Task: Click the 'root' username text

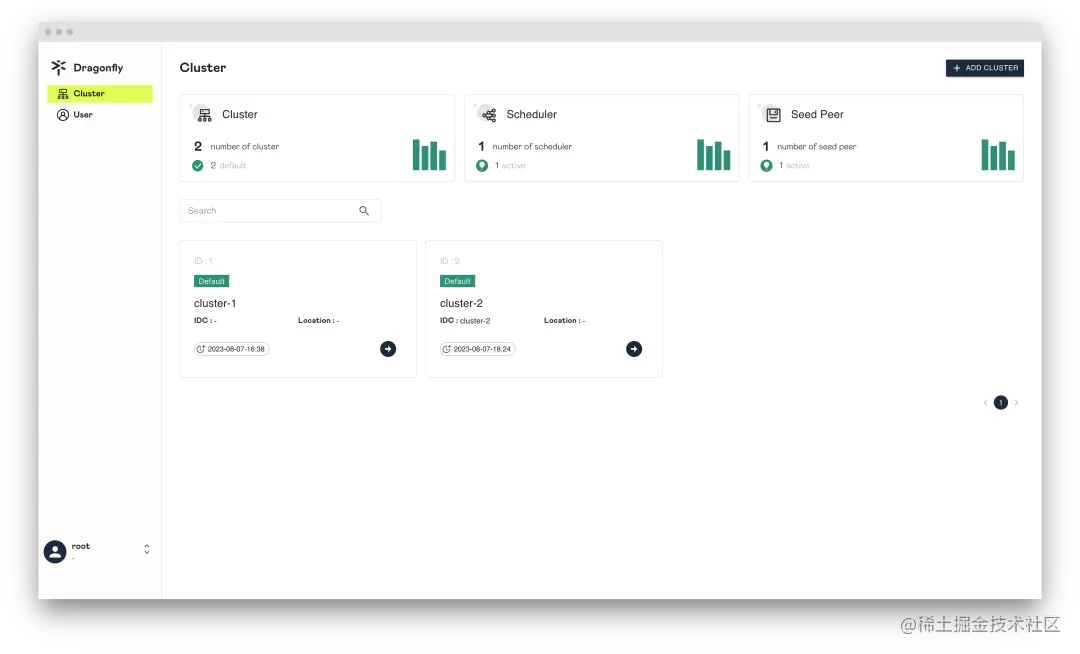Action: tap(81, 547)
